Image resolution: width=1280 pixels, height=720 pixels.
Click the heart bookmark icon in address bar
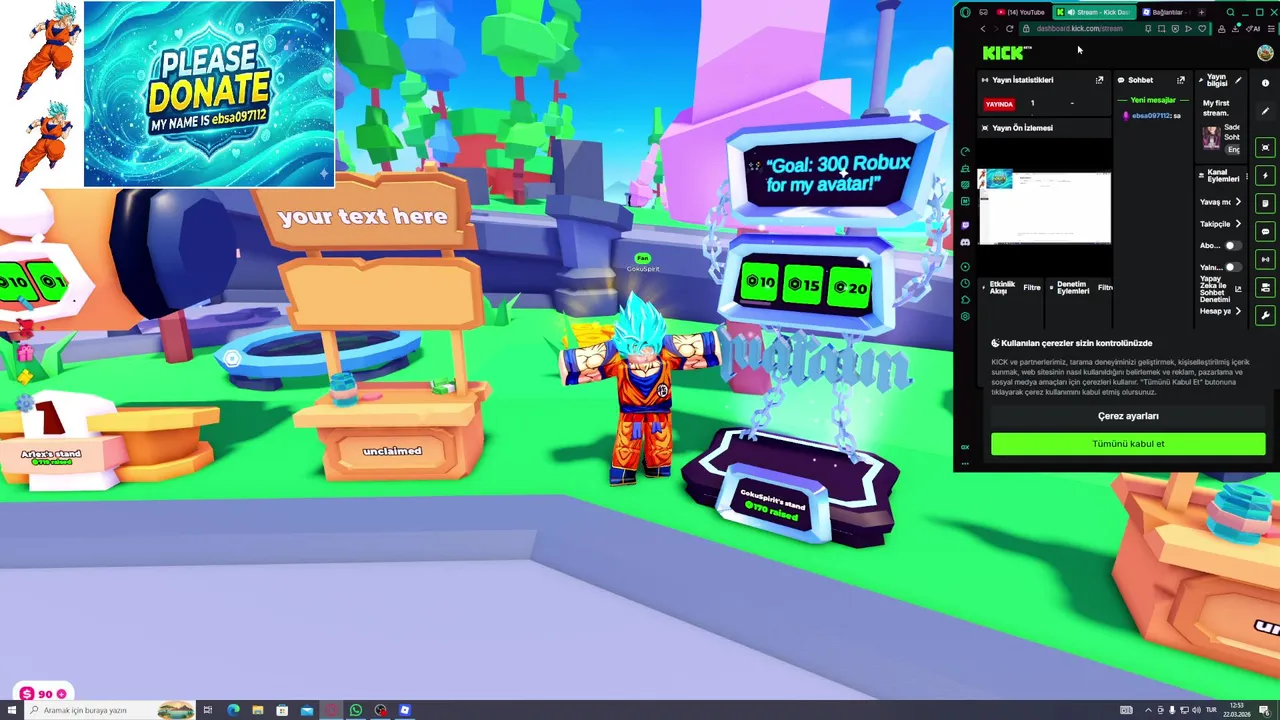click(x=1202, y=28)
